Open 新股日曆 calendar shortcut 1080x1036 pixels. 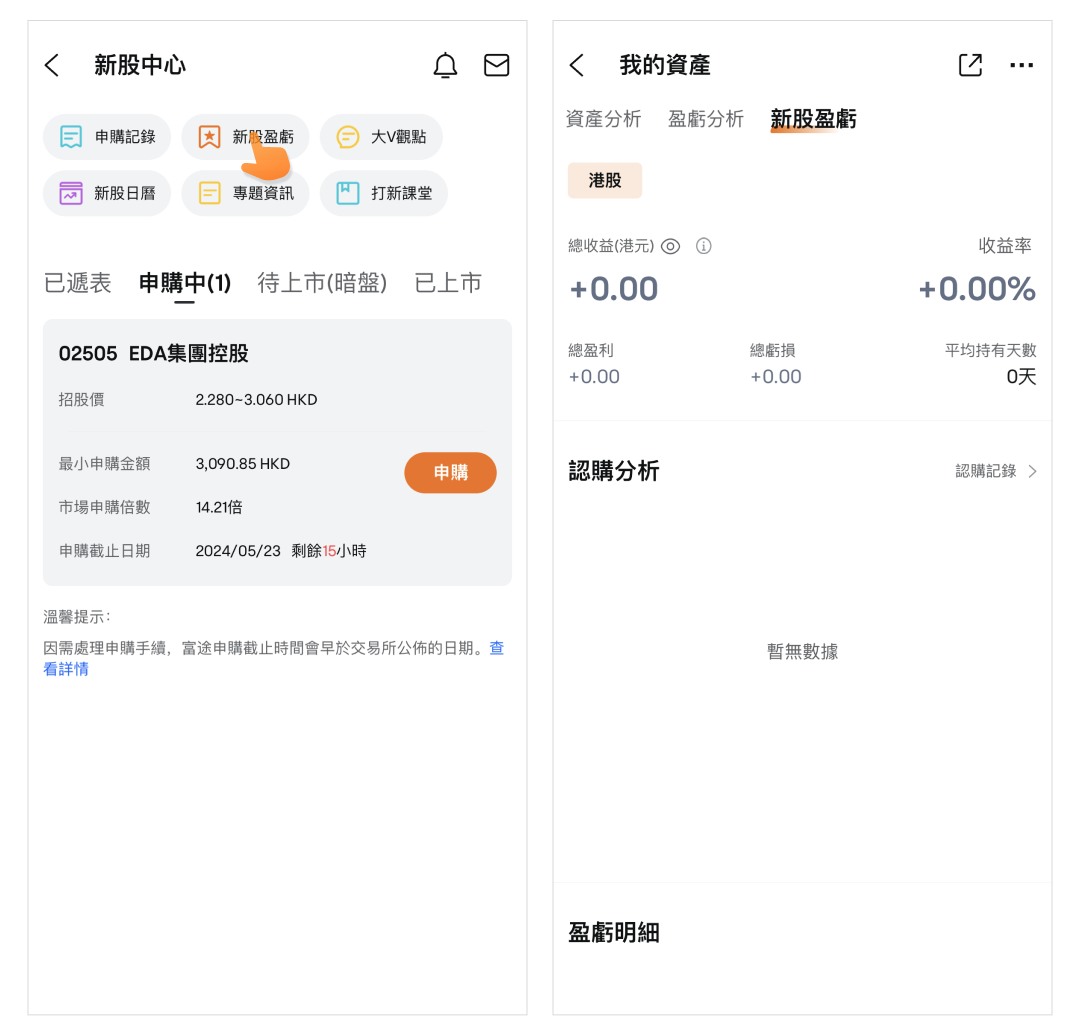107,193
